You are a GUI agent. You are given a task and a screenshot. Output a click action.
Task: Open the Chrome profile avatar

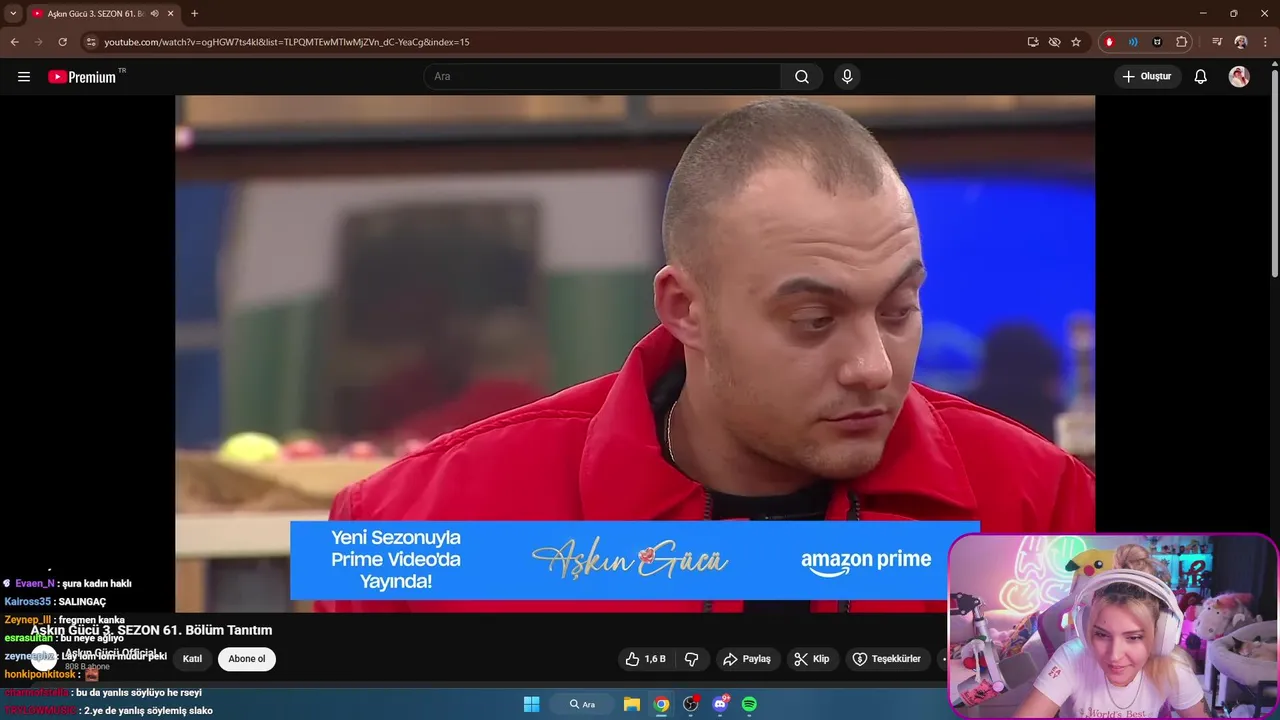point(1241,42)
